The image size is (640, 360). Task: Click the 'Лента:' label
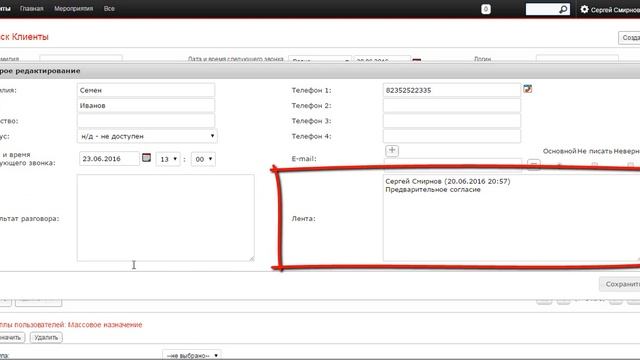[x=303, y=219]
